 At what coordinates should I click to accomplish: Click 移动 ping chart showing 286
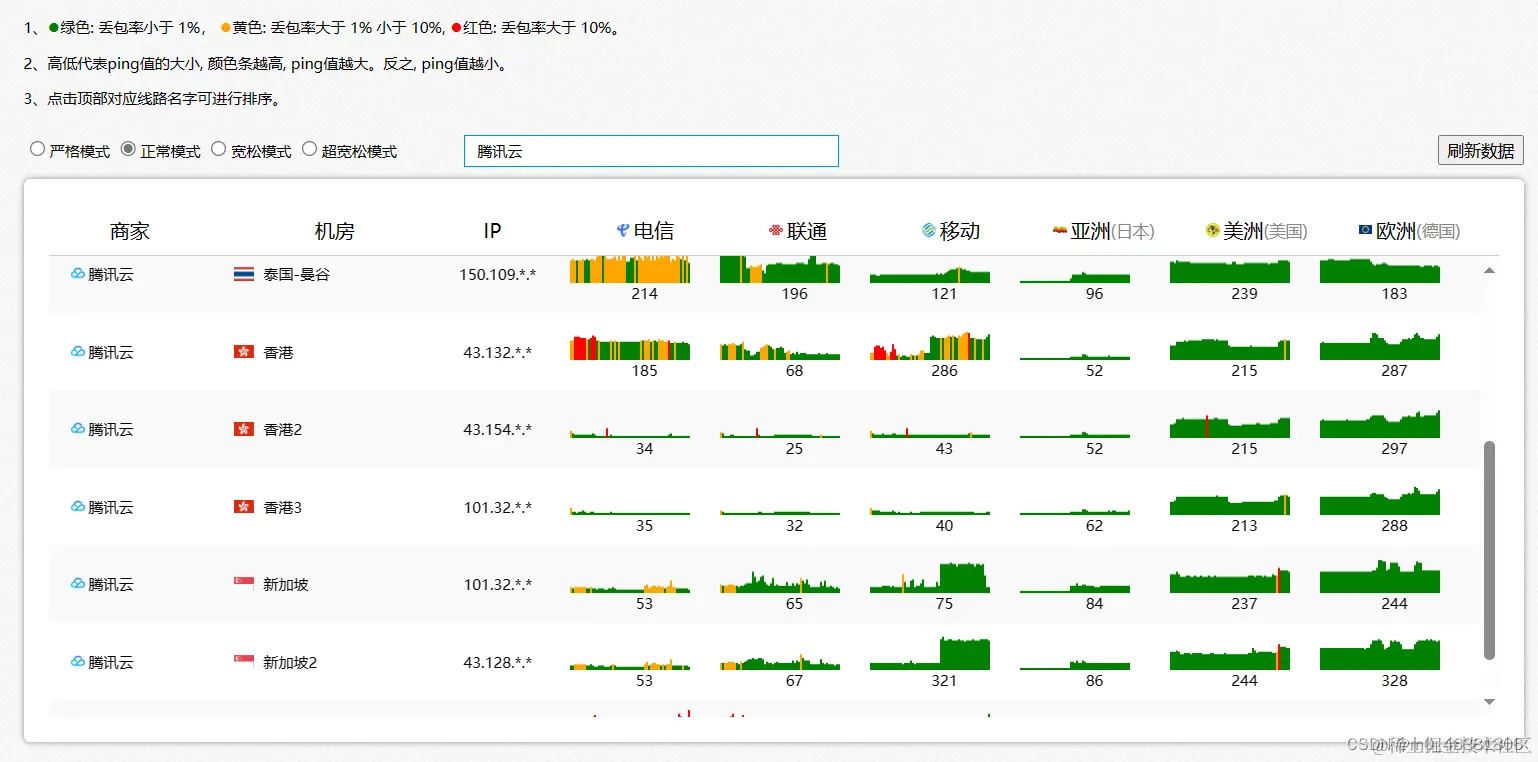coord(930,346)
